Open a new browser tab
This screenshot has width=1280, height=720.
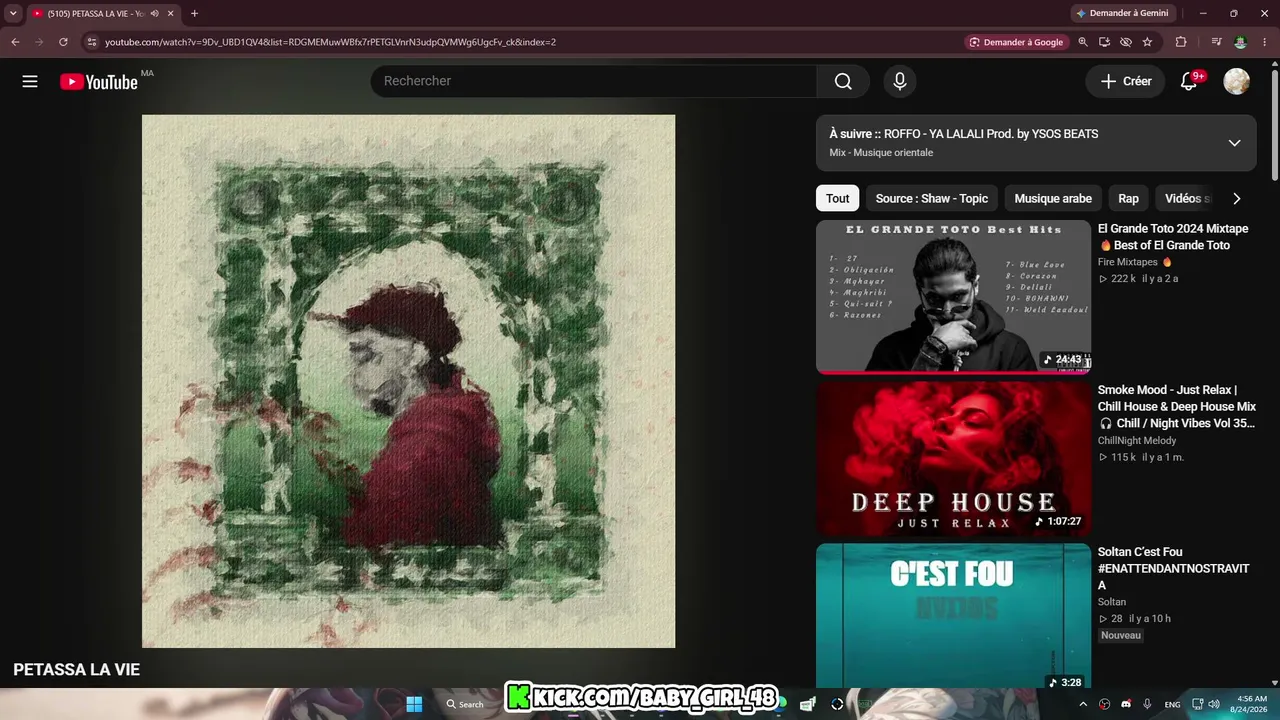(194, 13)
